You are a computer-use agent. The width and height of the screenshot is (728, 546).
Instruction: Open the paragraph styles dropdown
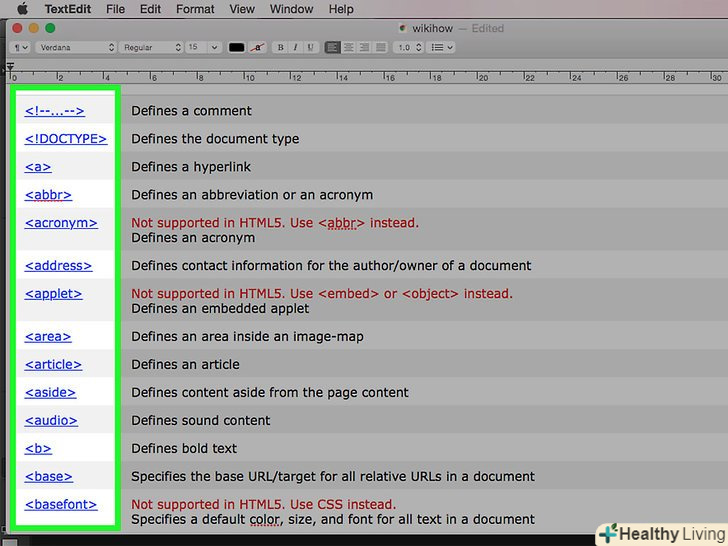[x=20, y=47]
